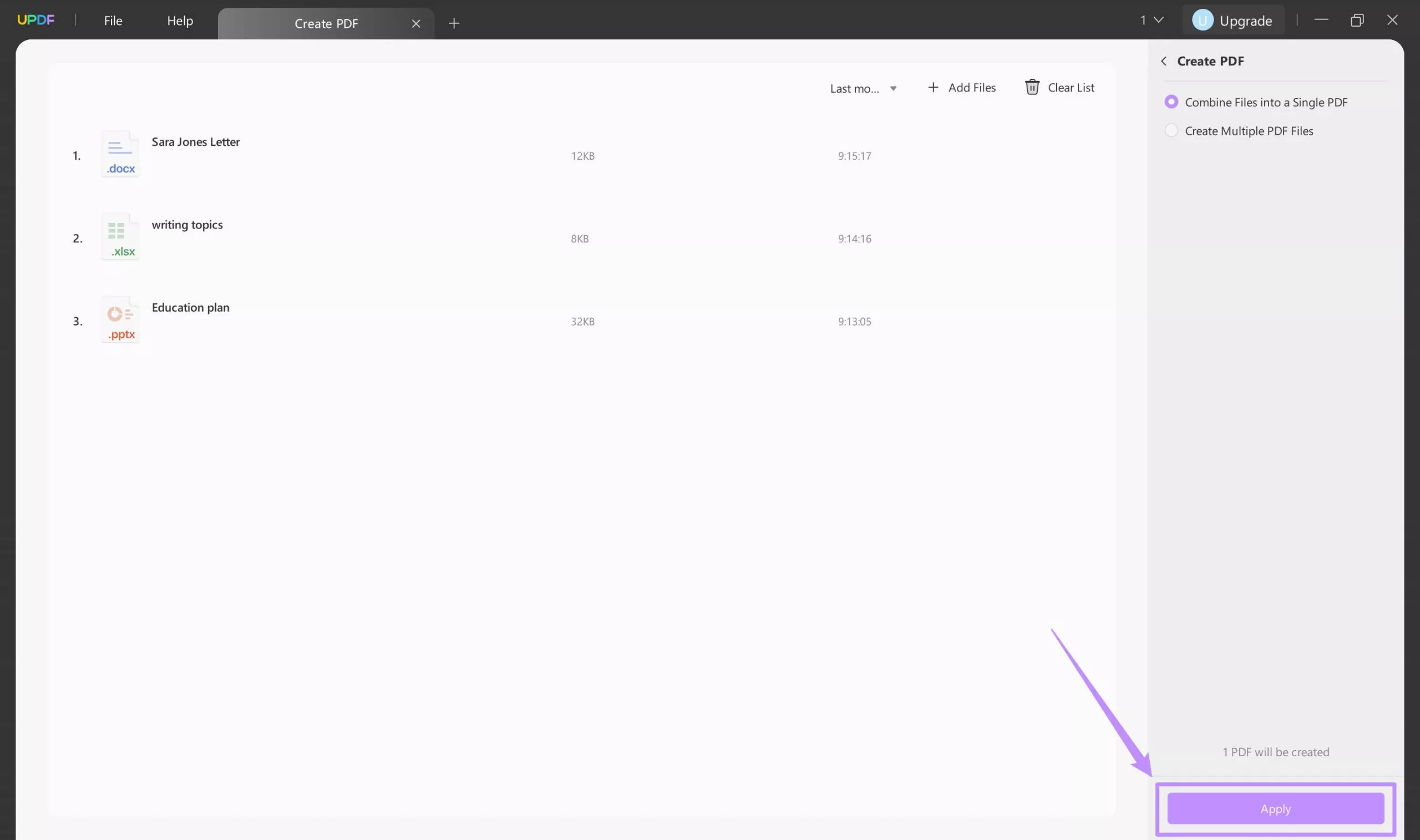The height and width of the screenshot is (840, 1420).
Task: Click the new tab plus button
Action: [454, 22]
